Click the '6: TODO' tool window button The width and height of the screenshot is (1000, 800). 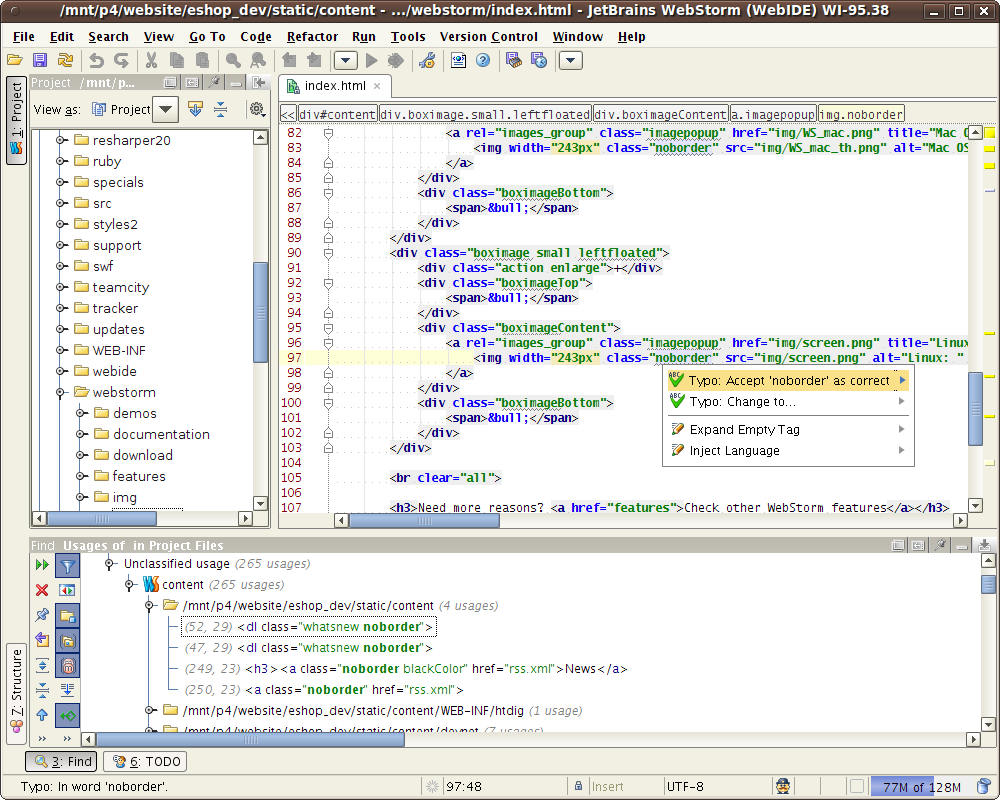pyautogui.click(x=147, y=762)
